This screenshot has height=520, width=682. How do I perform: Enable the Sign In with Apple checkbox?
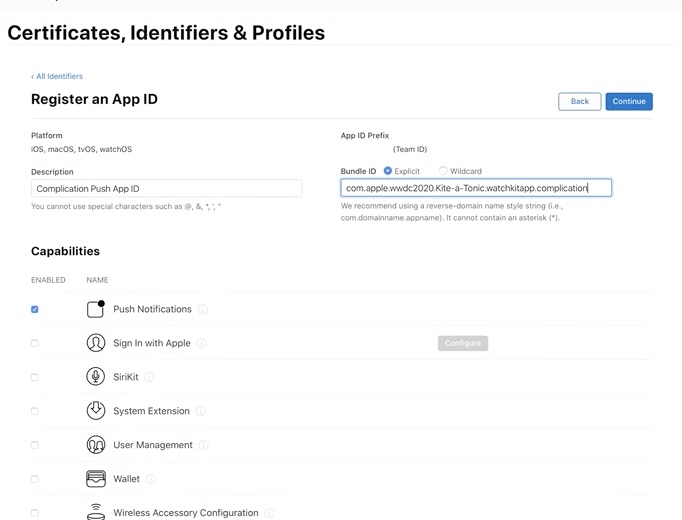[x=35, y=343]
